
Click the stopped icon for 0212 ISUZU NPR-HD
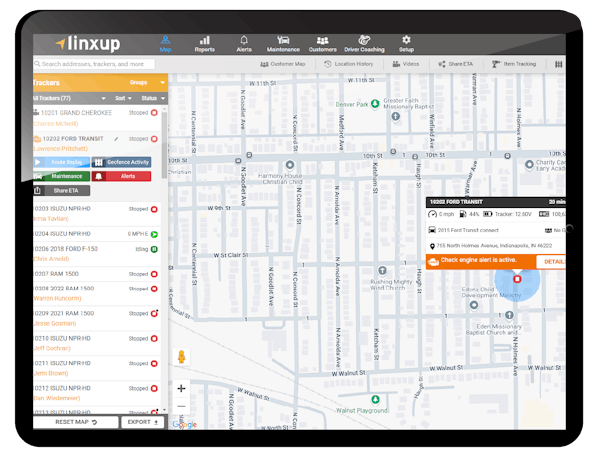click(x=154, y=388)
